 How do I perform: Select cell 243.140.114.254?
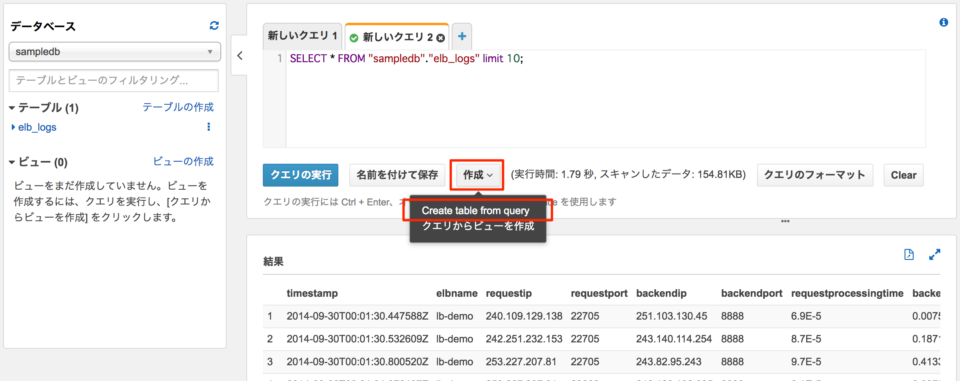[675, 339]
